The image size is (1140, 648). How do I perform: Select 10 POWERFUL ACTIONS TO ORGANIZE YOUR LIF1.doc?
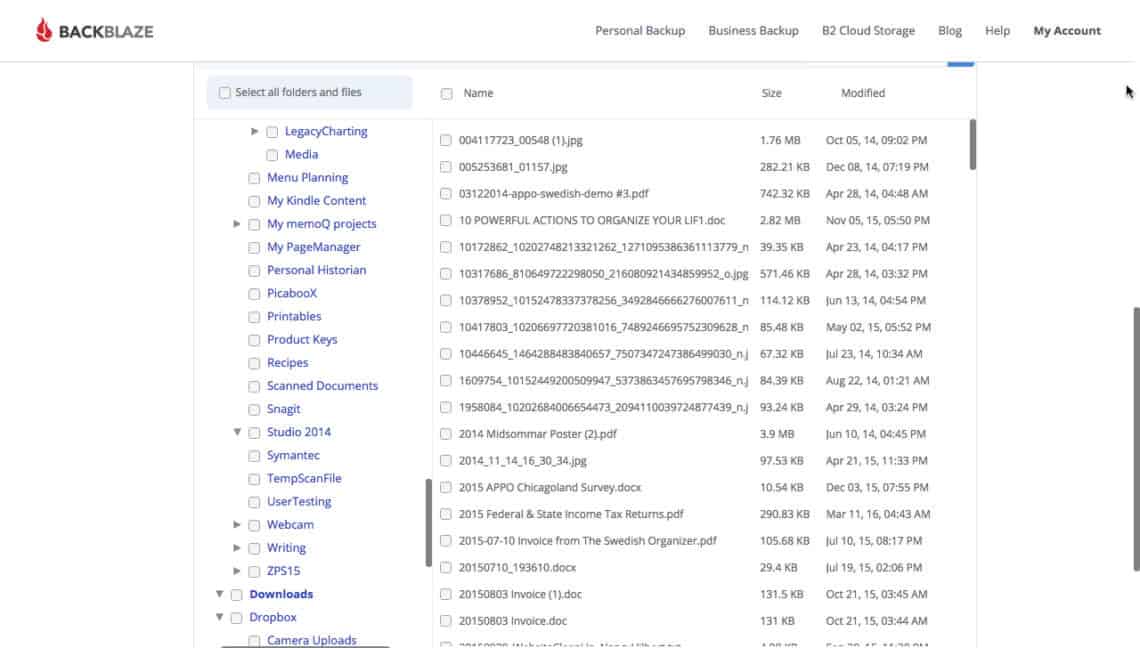[x=592, y=220]
